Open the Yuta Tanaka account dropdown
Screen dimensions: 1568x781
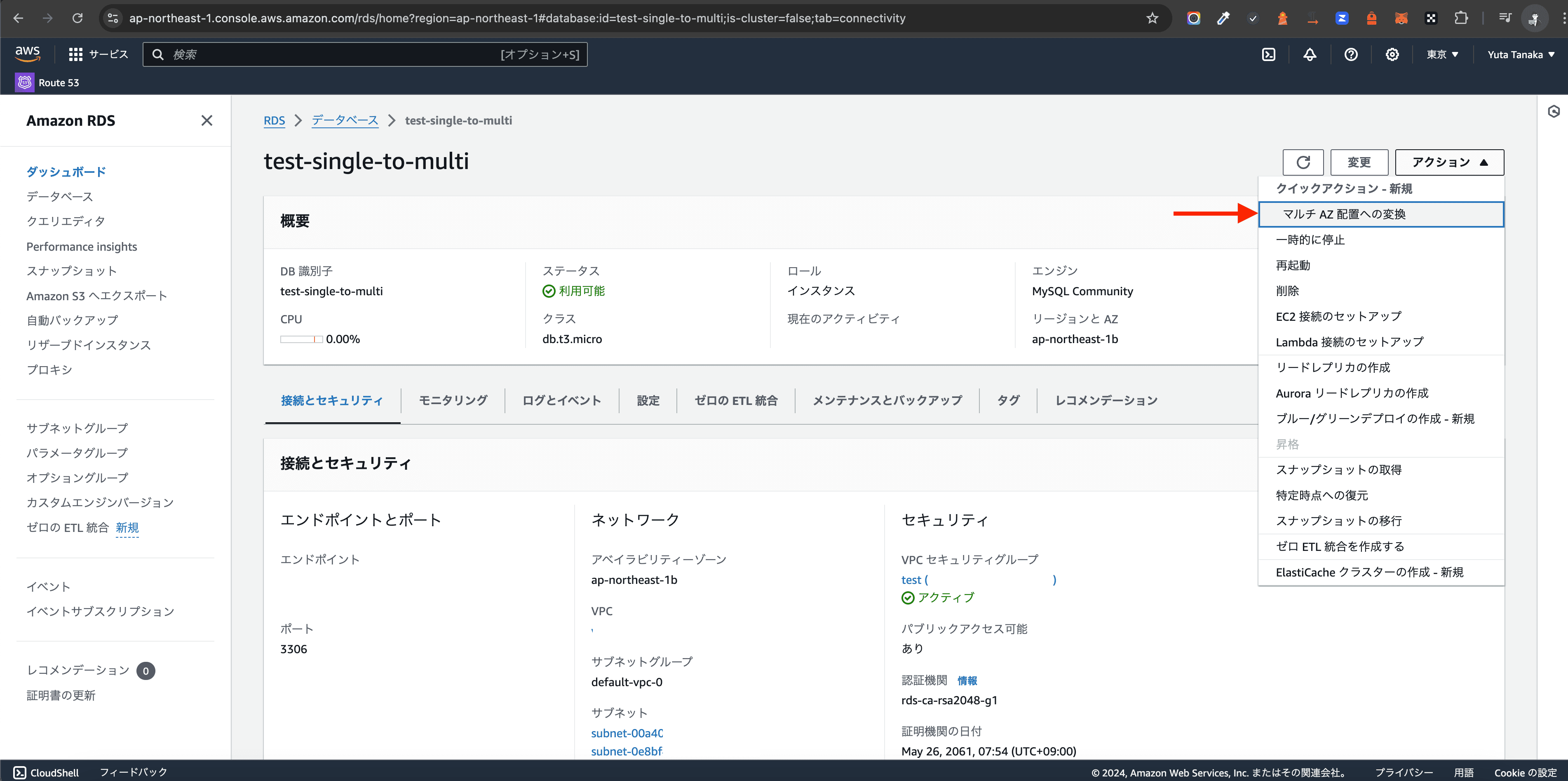(x=1521, y=55)
